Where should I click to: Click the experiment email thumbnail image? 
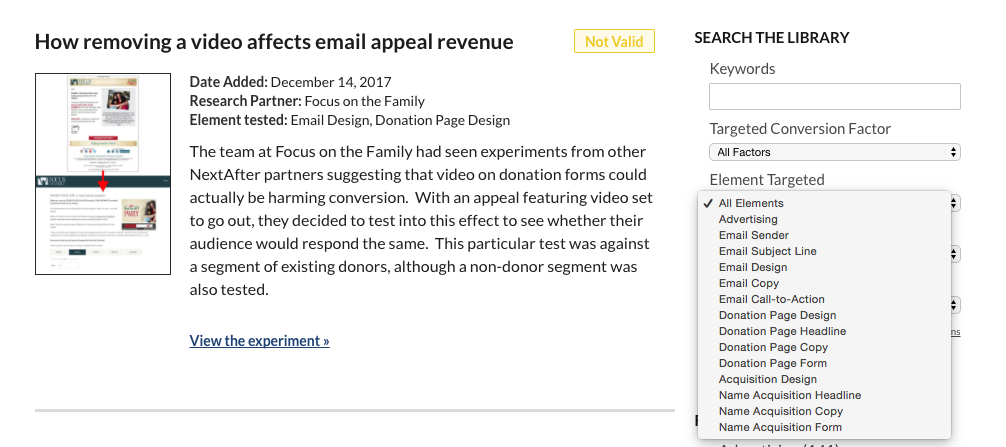103,174
